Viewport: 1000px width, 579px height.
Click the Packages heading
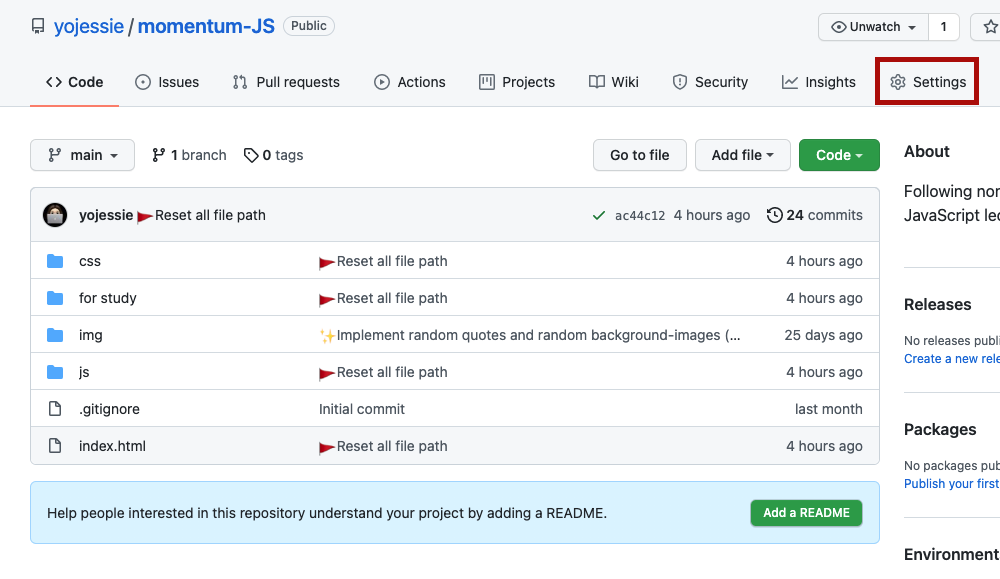click(940, 430)
